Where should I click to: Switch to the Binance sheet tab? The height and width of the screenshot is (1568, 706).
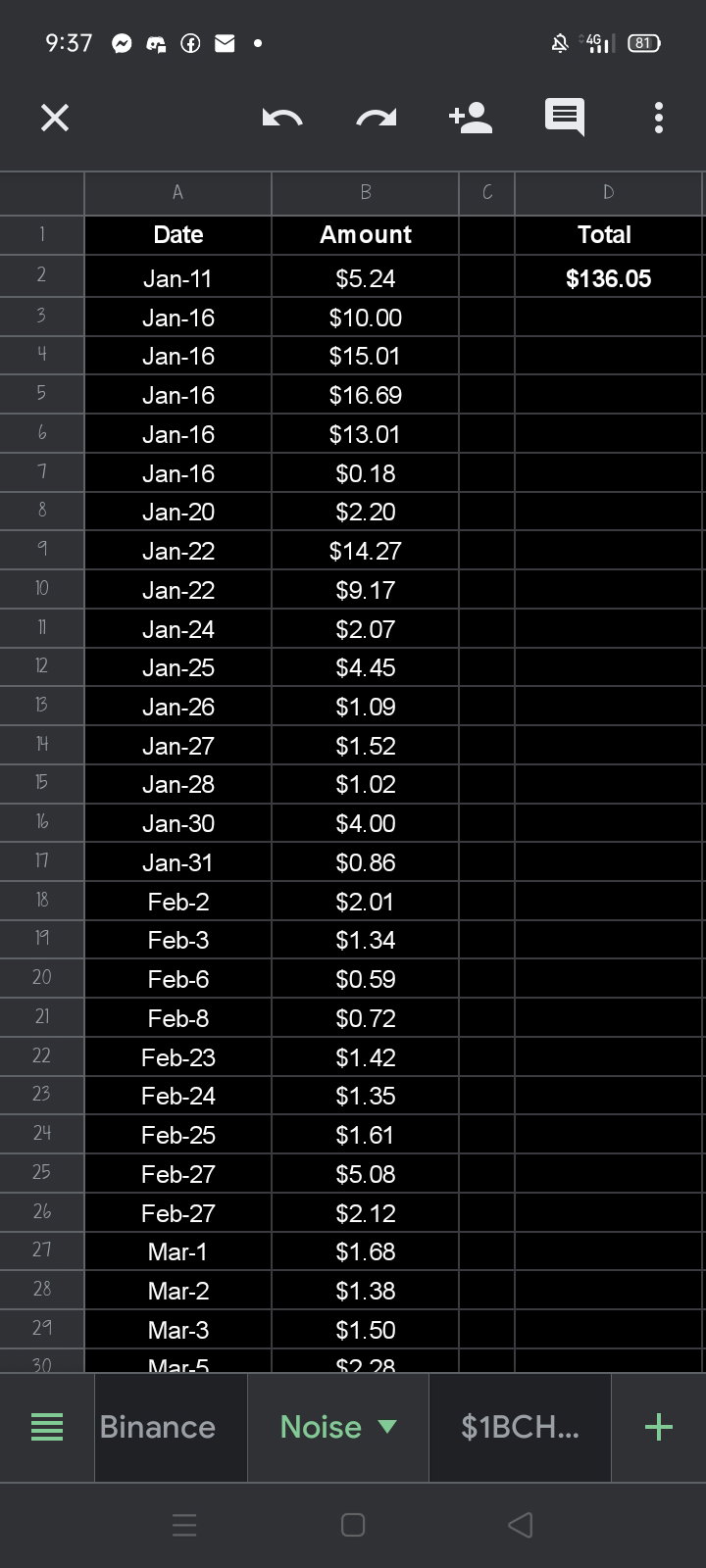(157, 1427)
